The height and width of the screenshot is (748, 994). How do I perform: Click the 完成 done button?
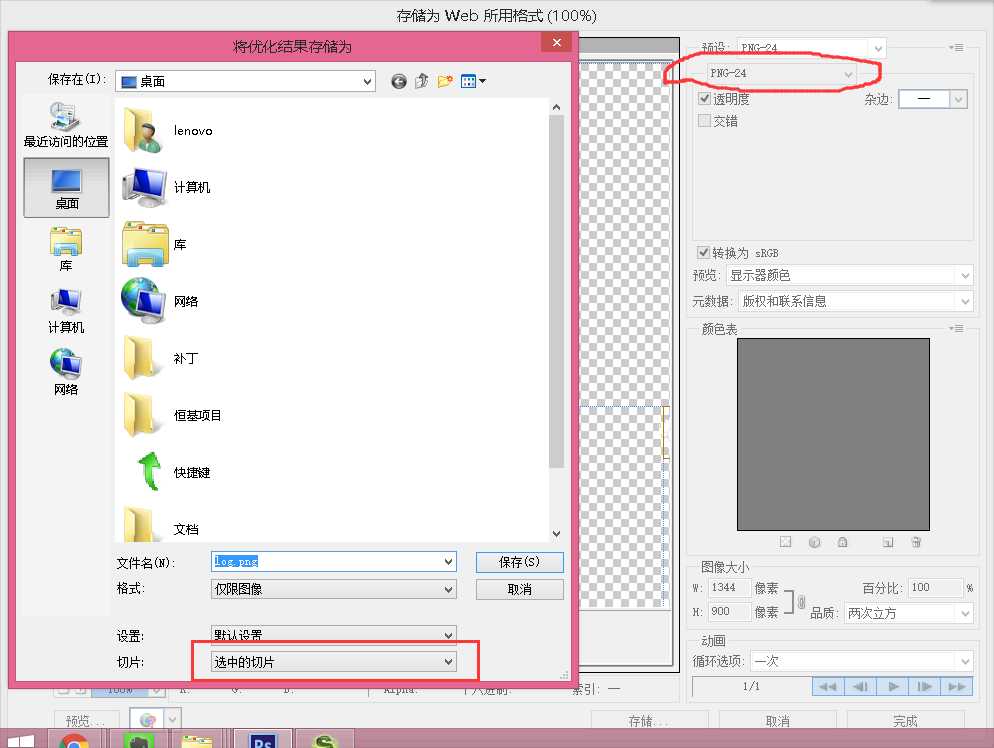905,721
